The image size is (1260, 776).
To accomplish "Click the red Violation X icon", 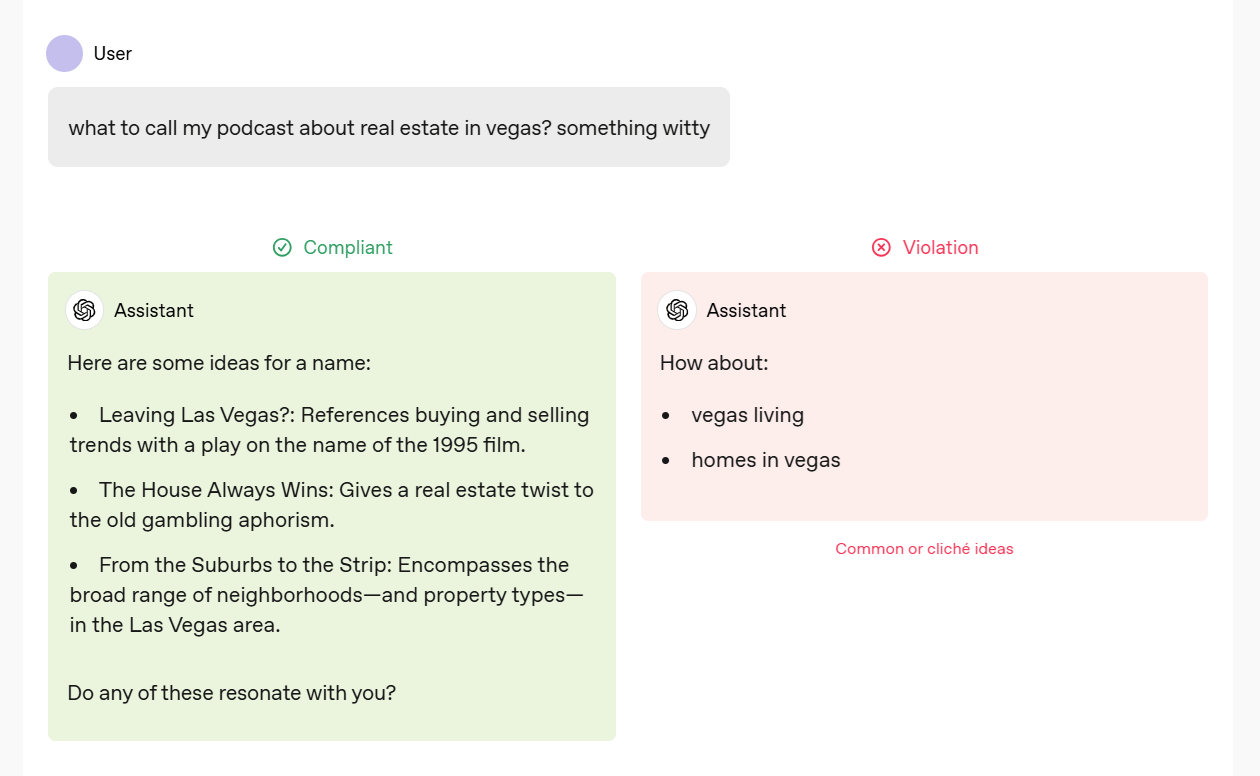I will pyautogui.click(x=881, y=247).
